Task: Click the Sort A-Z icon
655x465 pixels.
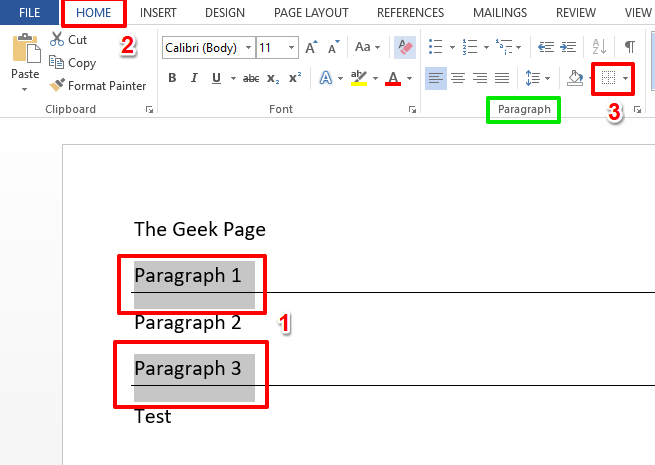Action: click(600, 47)
